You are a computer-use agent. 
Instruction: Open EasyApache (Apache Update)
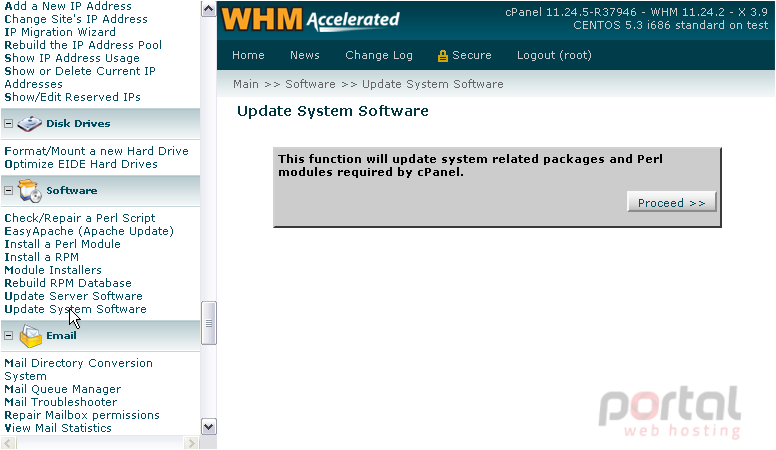coord(89,231)
